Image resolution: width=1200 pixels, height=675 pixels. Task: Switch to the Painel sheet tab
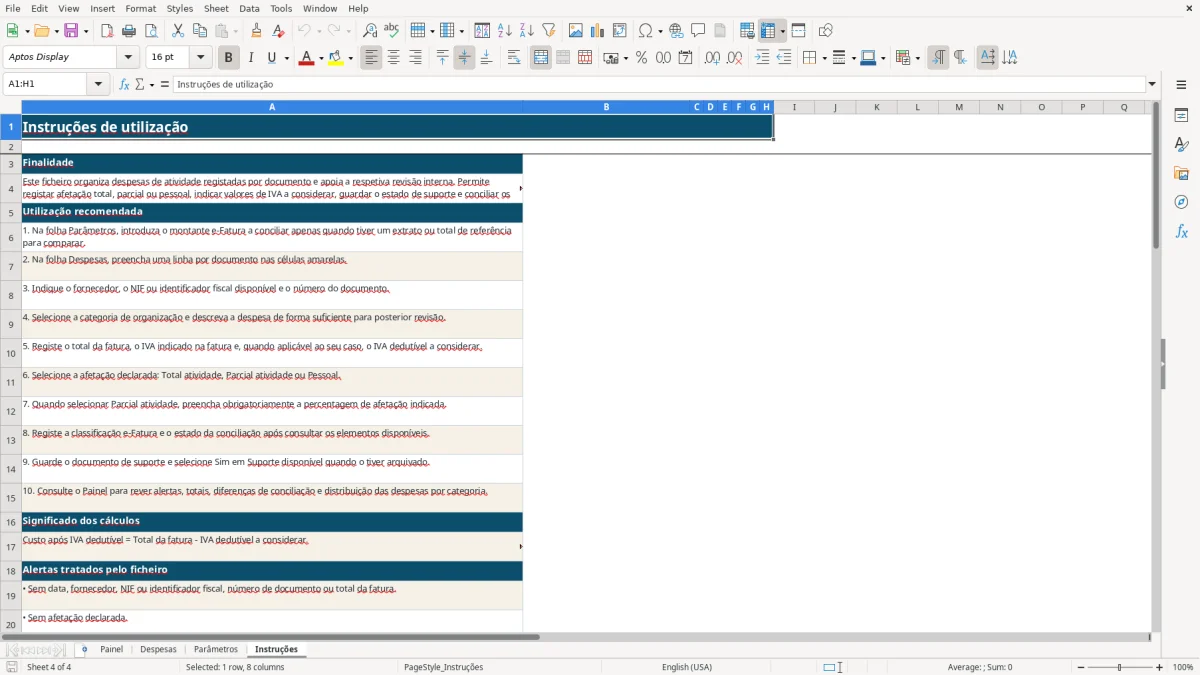(x=111, y=649)
